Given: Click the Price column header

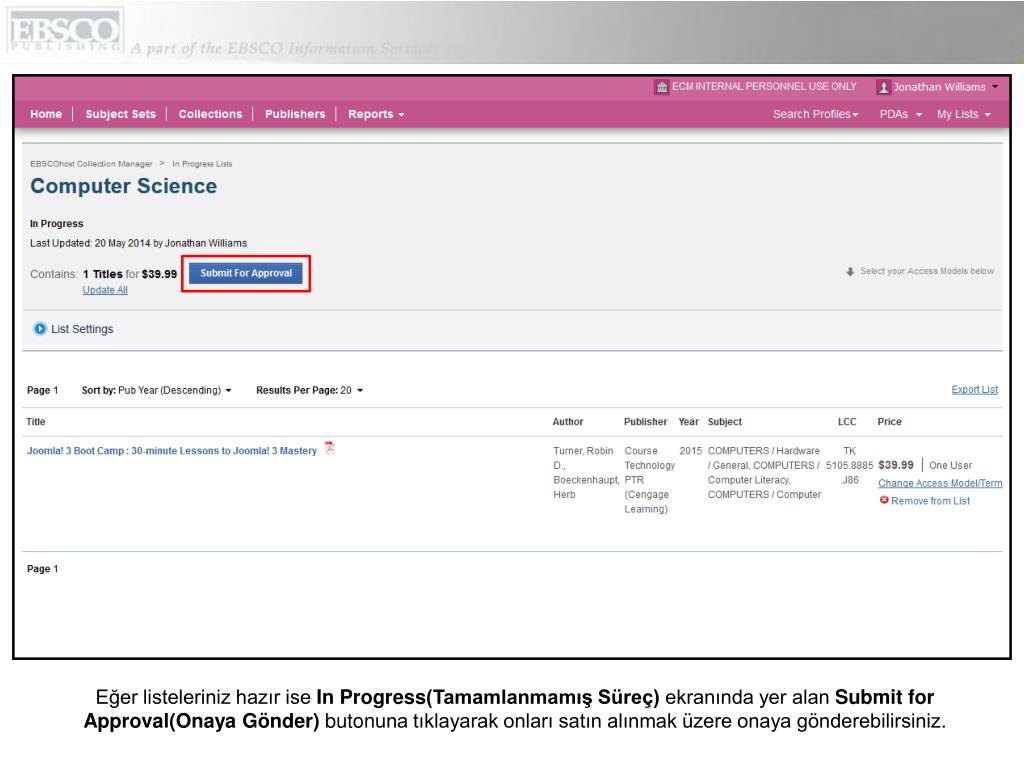Looking at the screenshot, I should click(889, 422).
